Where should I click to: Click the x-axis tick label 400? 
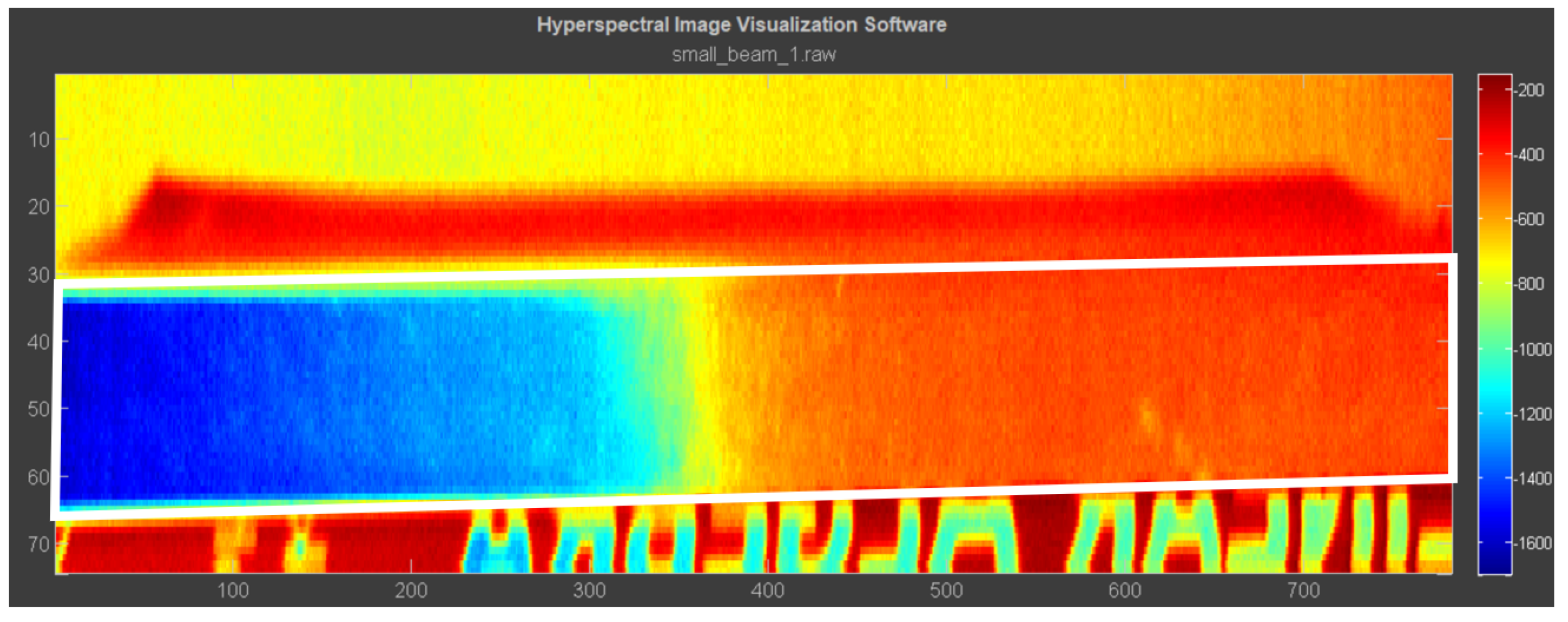click(x=767, y=590)
